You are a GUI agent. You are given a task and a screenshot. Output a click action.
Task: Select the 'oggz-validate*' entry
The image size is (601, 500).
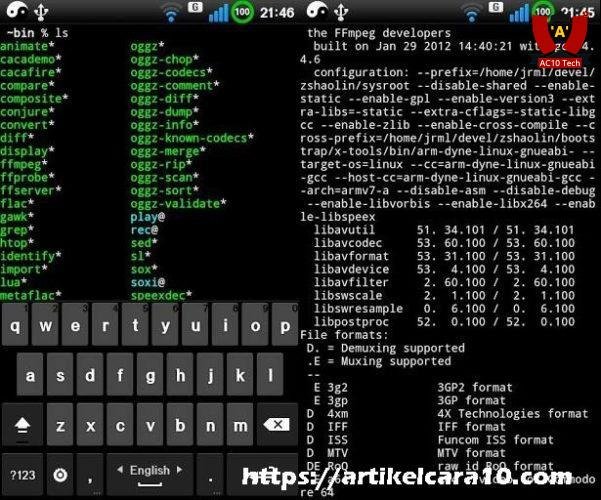(x=179, y=204)
